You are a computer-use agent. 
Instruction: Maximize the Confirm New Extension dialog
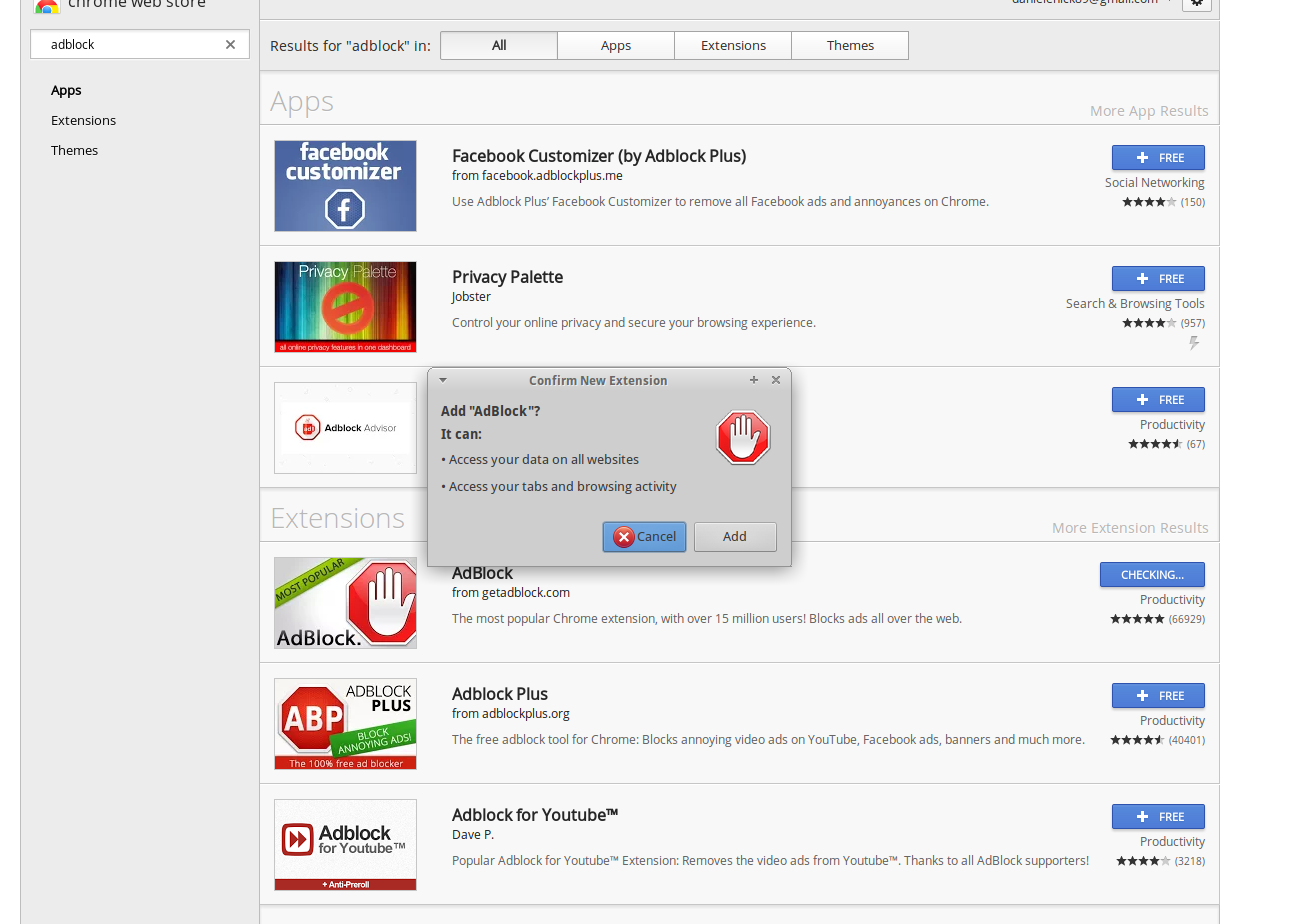tap(754, 380)
